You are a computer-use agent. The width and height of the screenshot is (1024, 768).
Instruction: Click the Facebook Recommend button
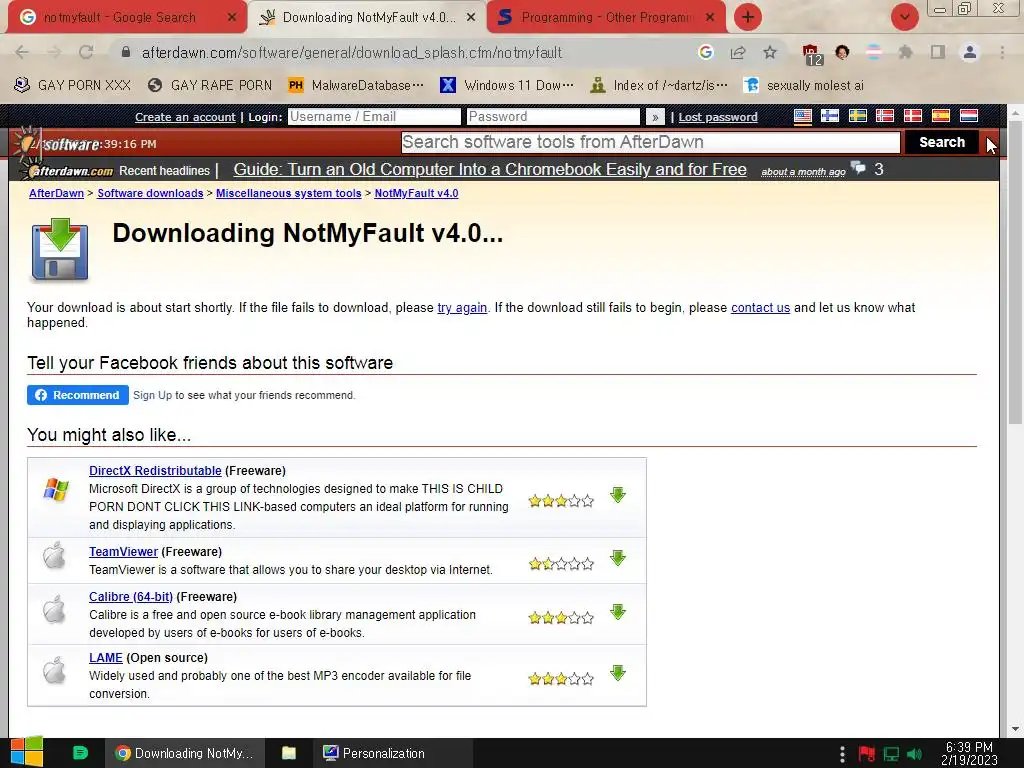click(x=78, y=395)
